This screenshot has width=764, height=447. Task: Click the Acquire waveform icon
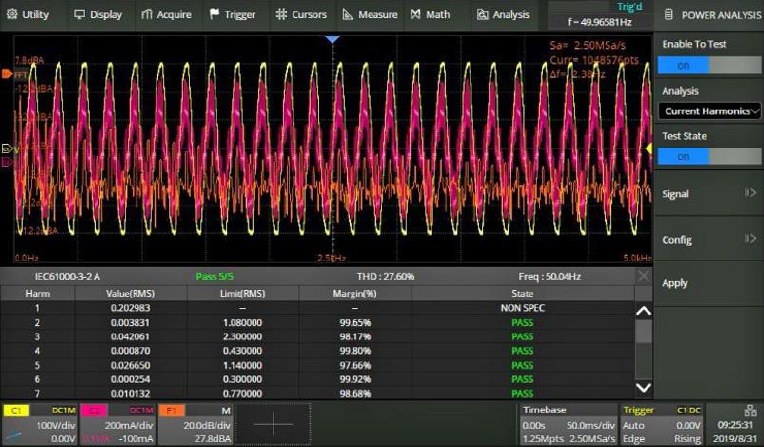tap(146, 15)
